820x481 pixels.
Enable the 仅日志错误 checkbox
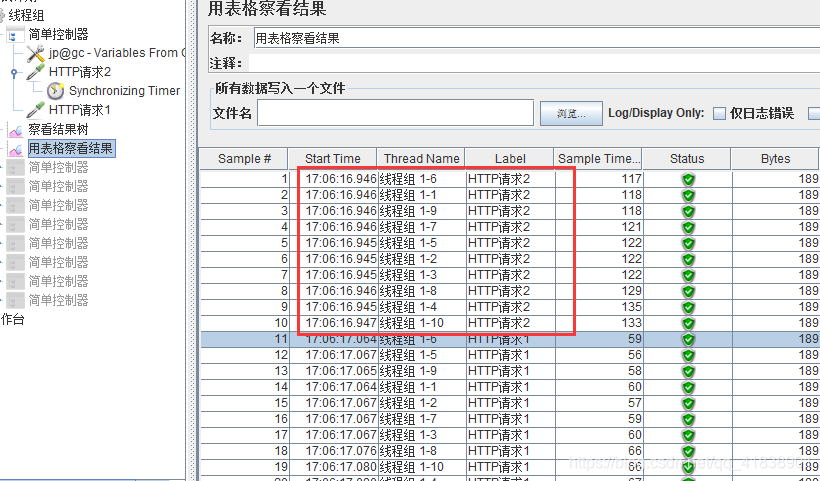pyautogui.click(x=720, y=113)
